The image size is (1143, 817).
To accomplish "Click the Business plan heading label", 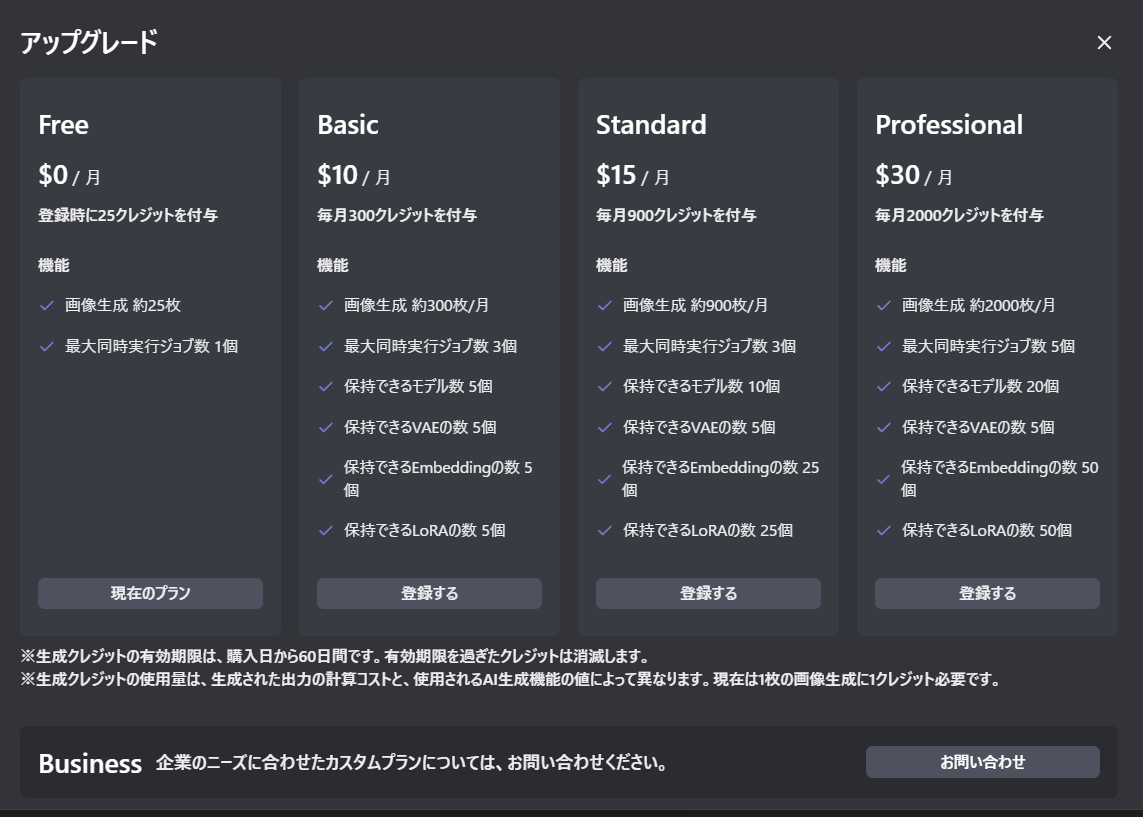I will [90, 764].
